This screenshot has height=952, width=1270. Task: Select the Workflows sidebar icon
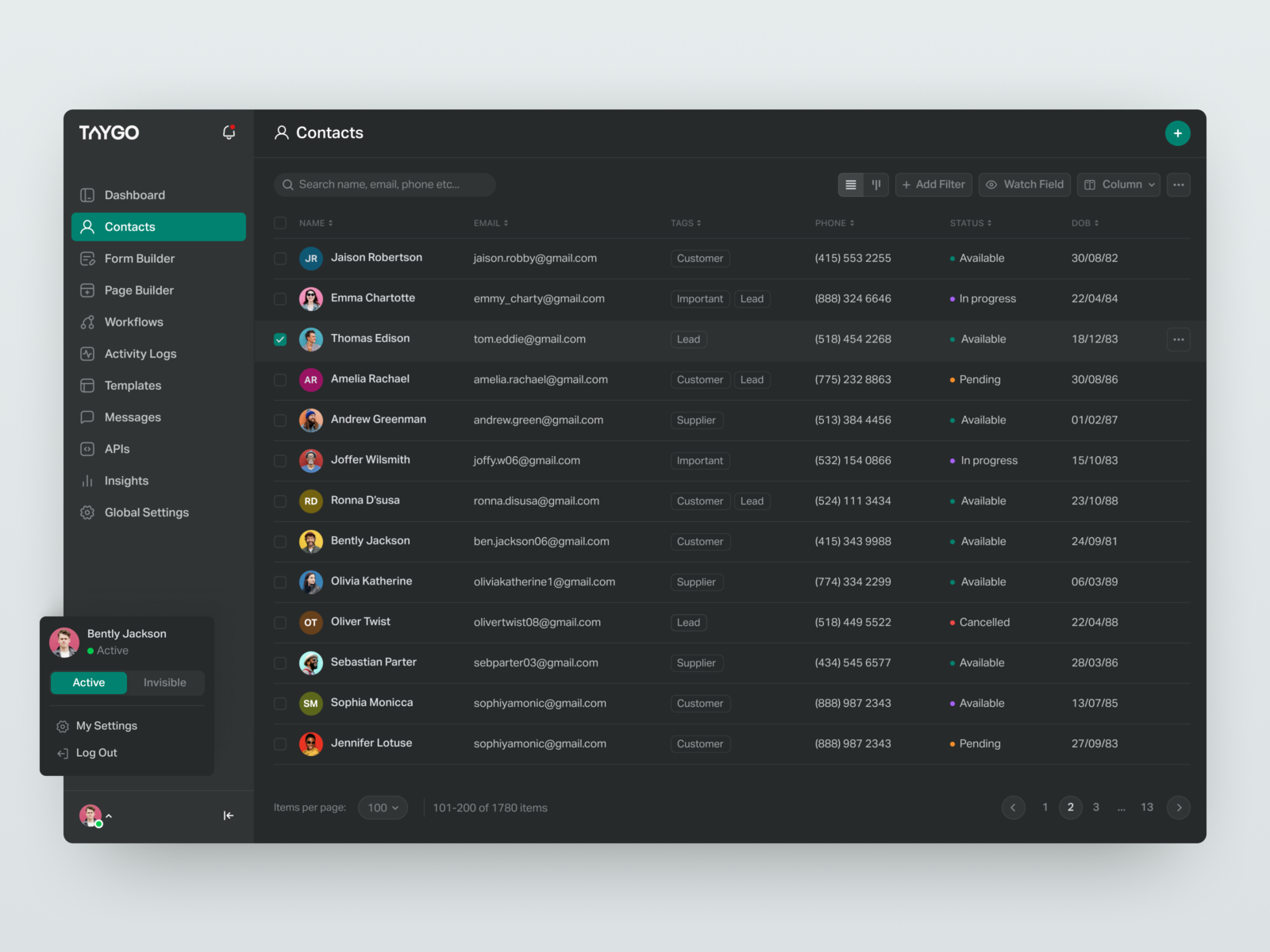(87, 321)
